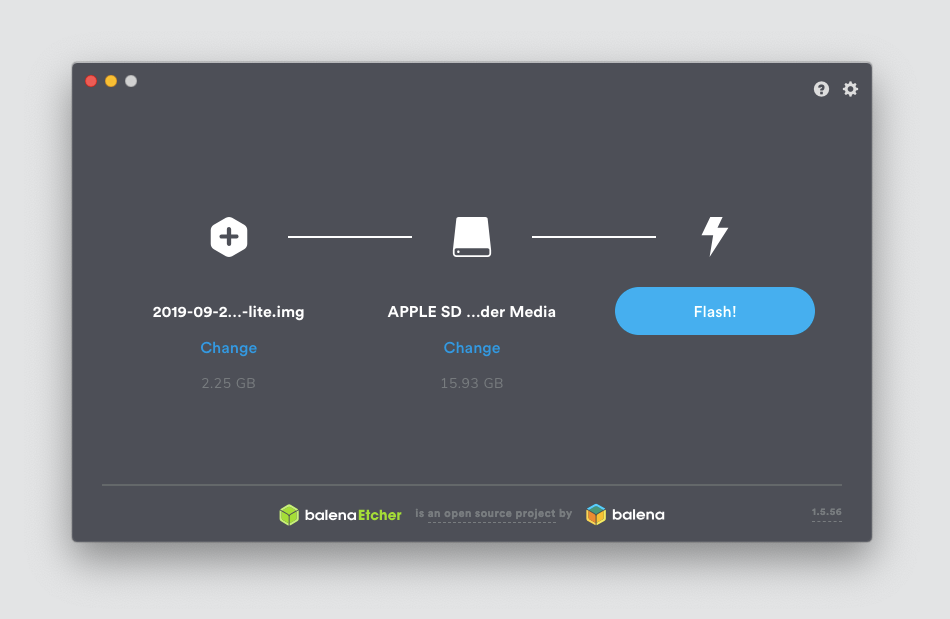Click the select image plus hexagon icon

pyautogui.click(x=228, y=237)
